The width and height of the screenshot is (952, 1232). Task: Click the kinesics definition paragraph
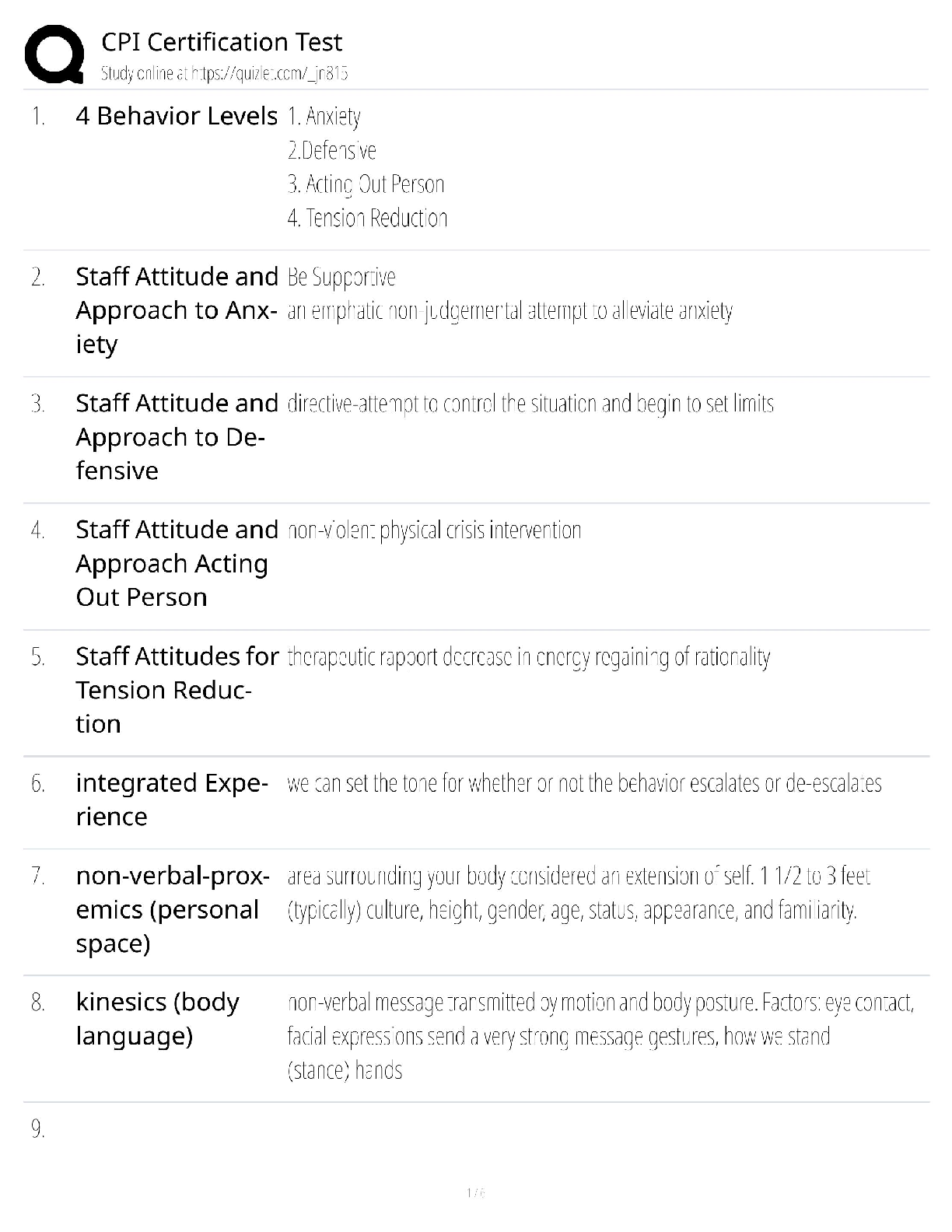[600, 1036]
